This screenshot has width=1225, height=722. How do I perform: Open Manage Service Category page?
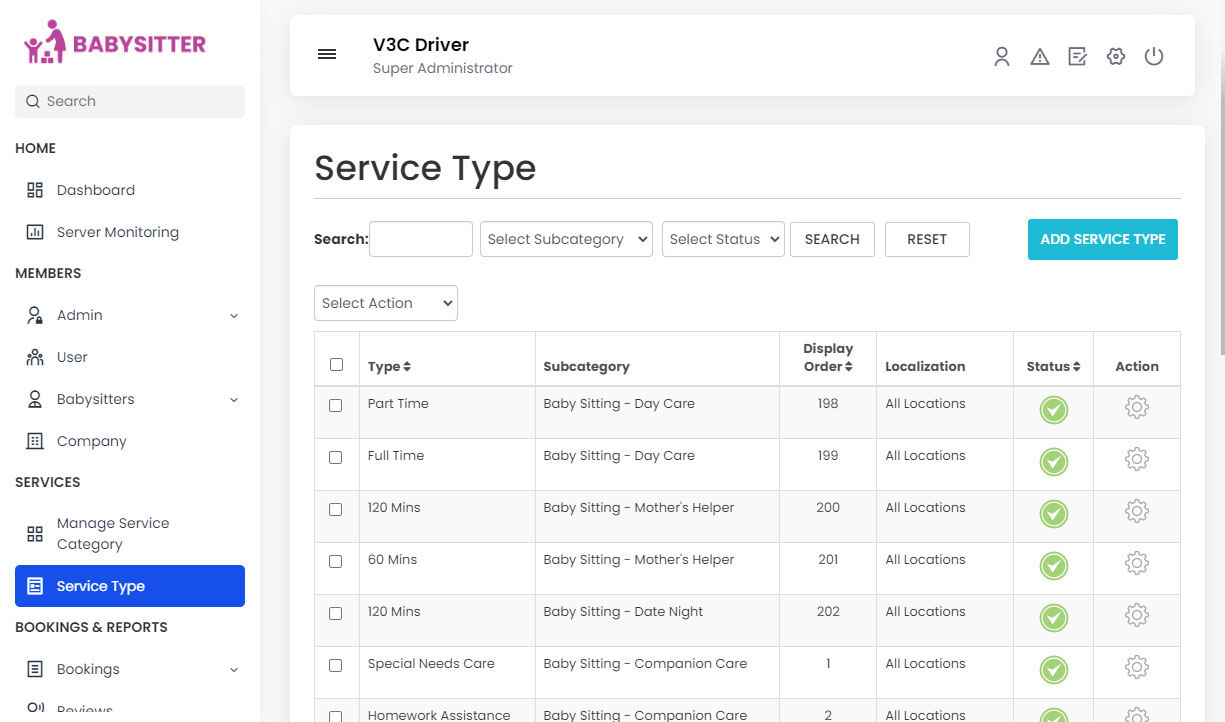click(x=115, y=532)
